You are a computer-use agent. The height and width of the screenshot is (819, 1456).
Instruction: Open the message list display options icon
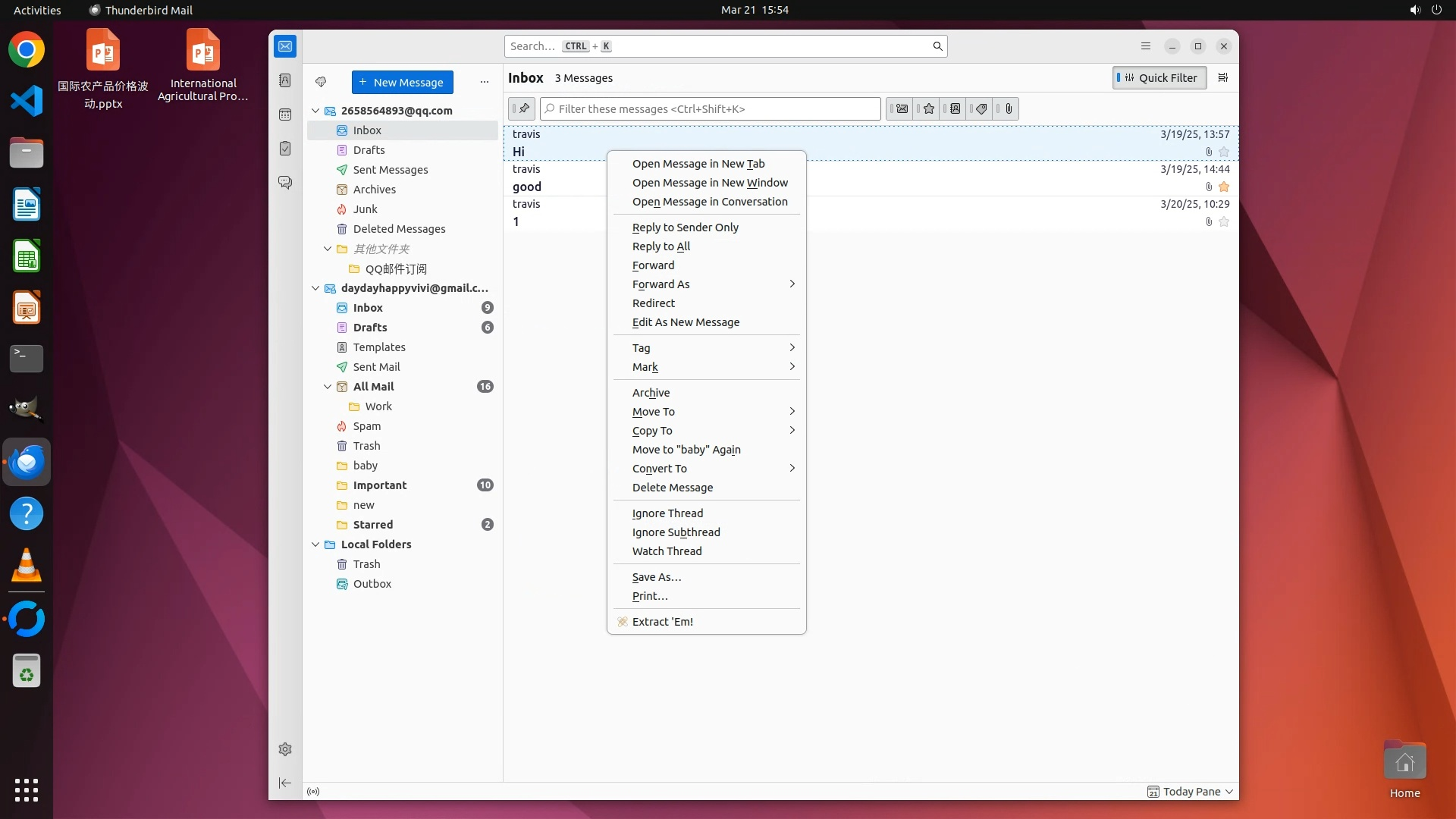pos(1222,77)
